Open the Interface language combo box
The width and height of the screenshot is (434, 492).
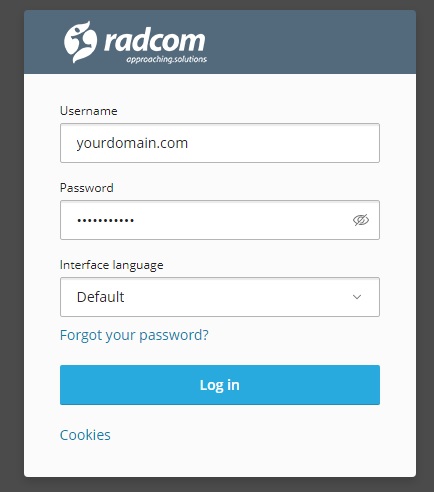click(x=220, y=297)
